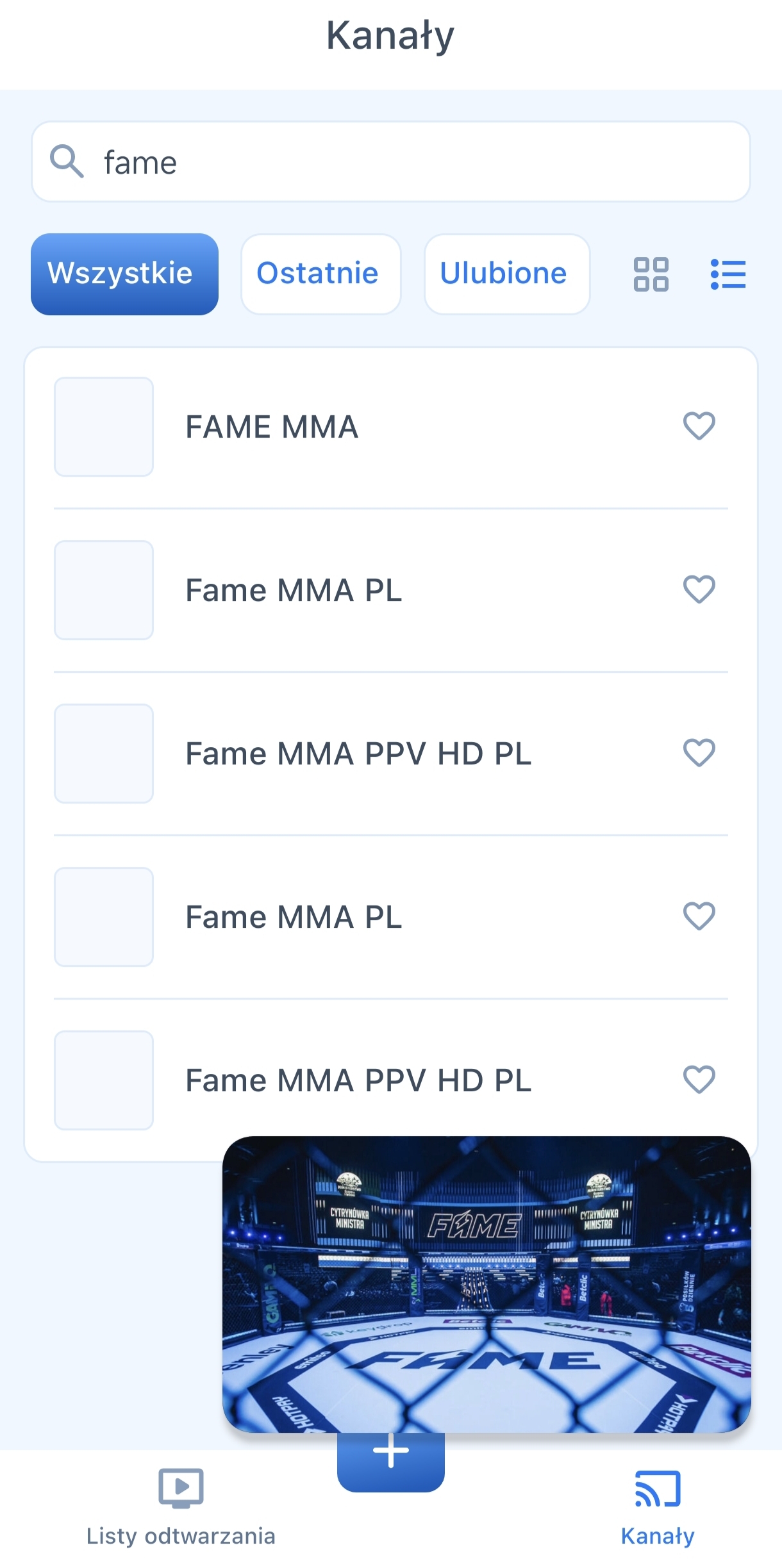Select the Wszystkie filter
782x1568 pixels.
point(124,274)
